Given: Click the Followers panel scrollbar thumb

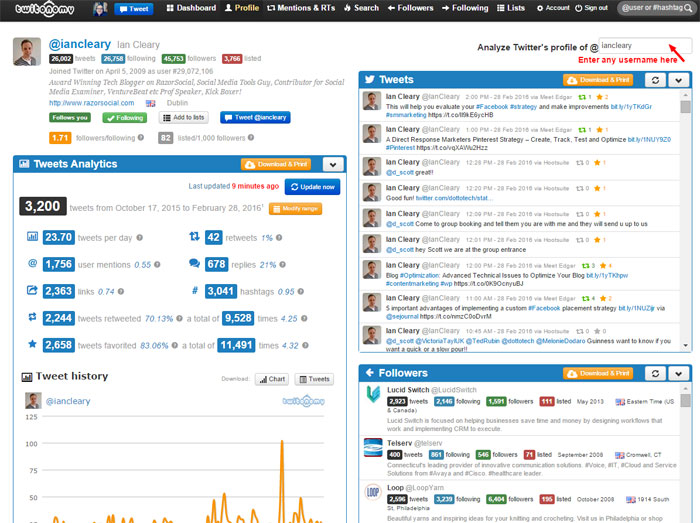Looking at the screenshot, I should pos(685,400).
